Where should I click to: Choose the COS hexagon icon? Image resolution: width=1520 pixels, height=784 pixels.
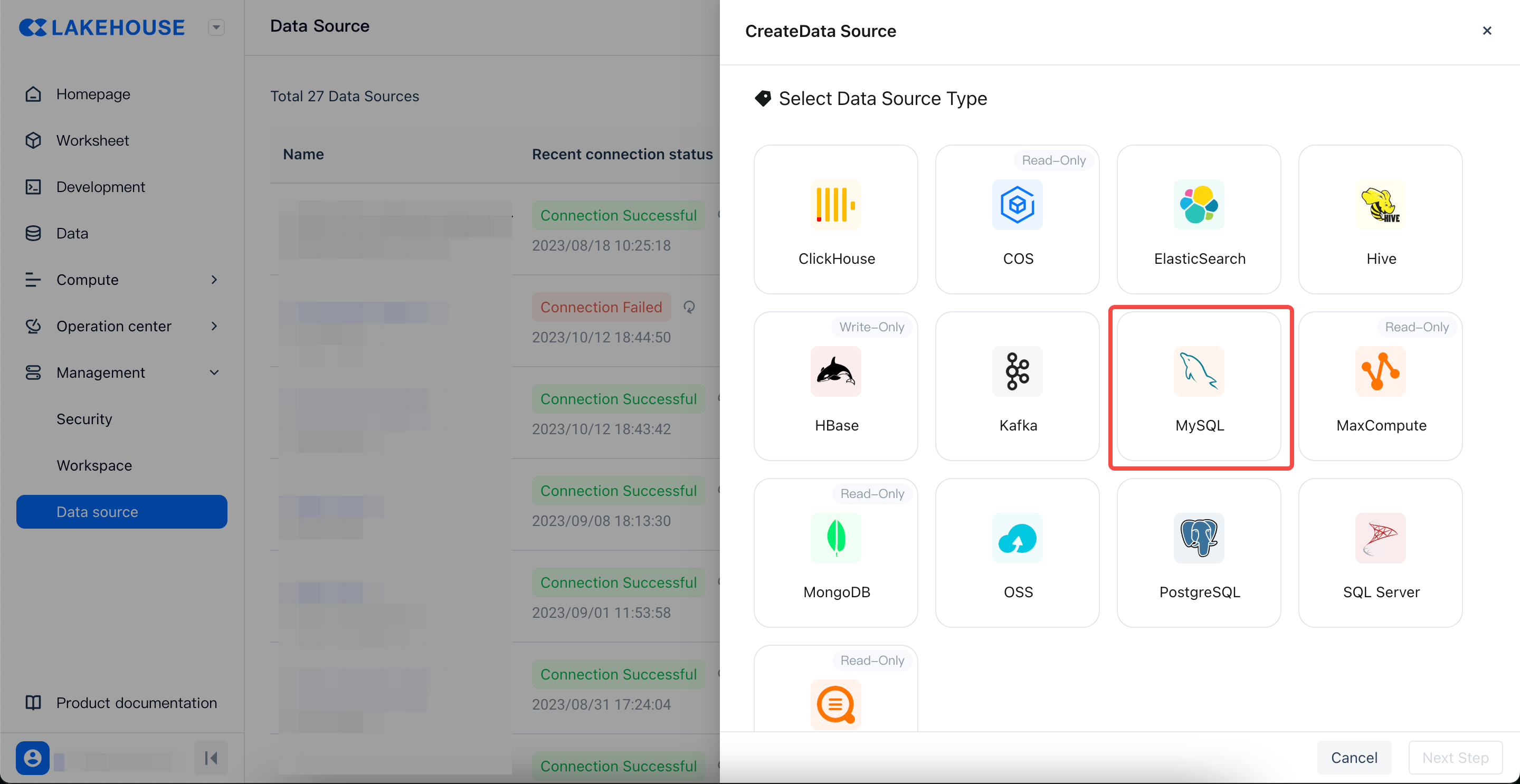point(1017,205)
